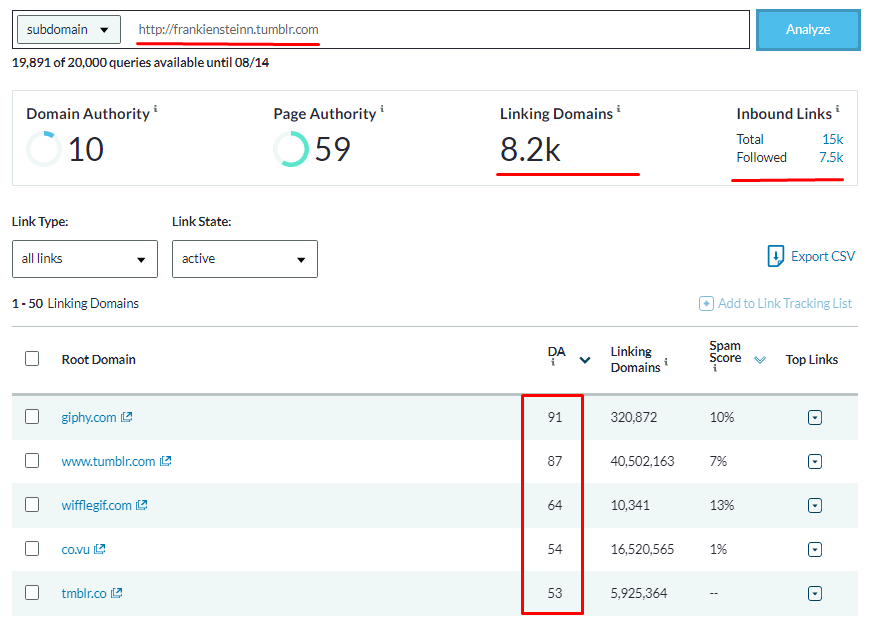Screen dimensions: 871x624
Task: Show Spam Score column info icon
Action: click(x=715, y=368)
